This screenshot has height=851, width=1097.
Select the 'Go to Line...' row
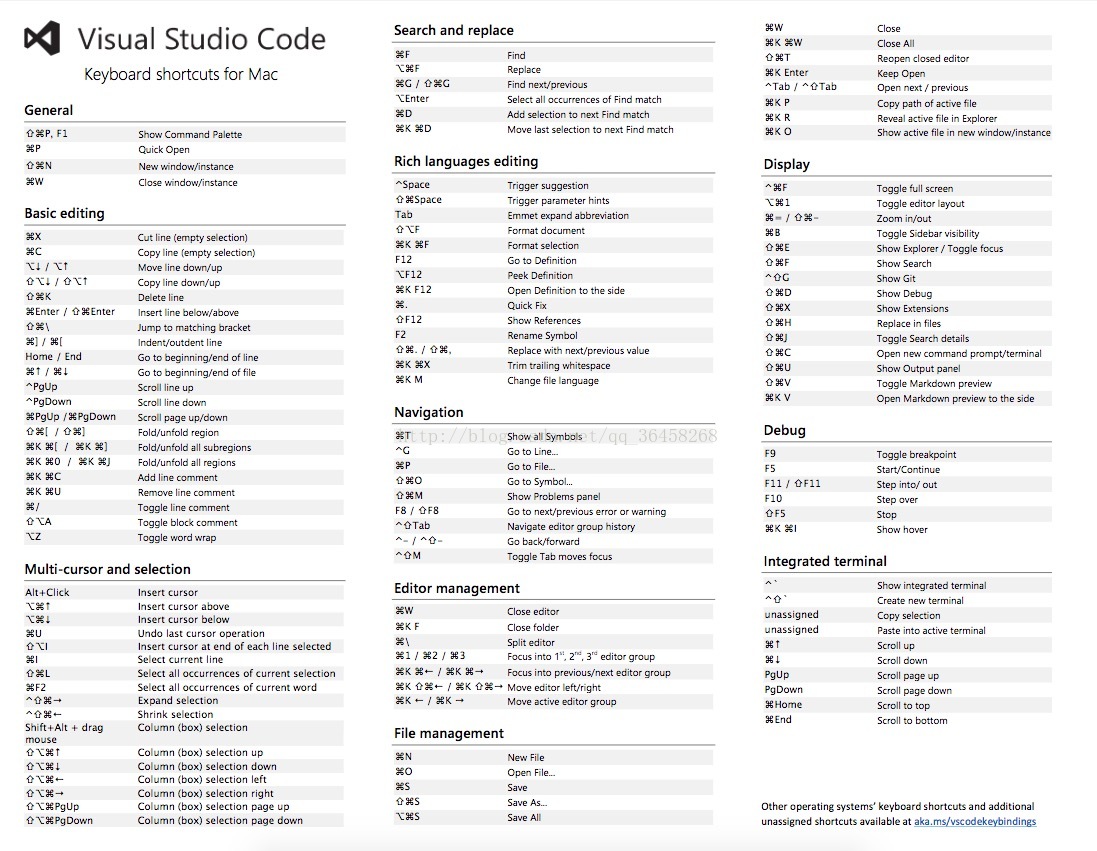(553, 451)
